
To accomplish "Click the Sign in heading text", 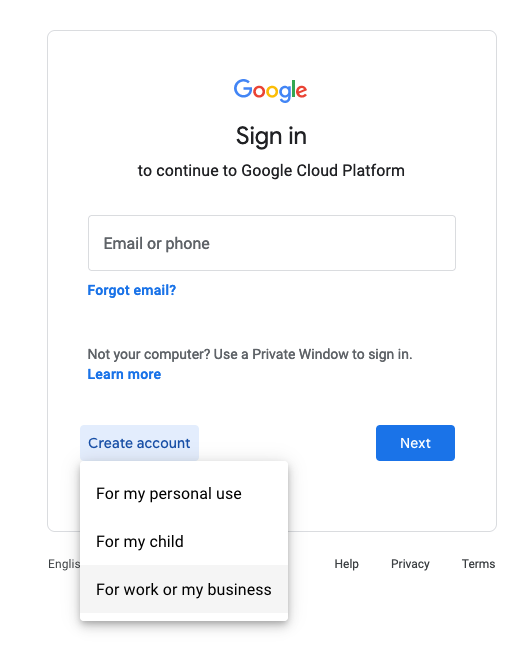I will coord(271,136).
